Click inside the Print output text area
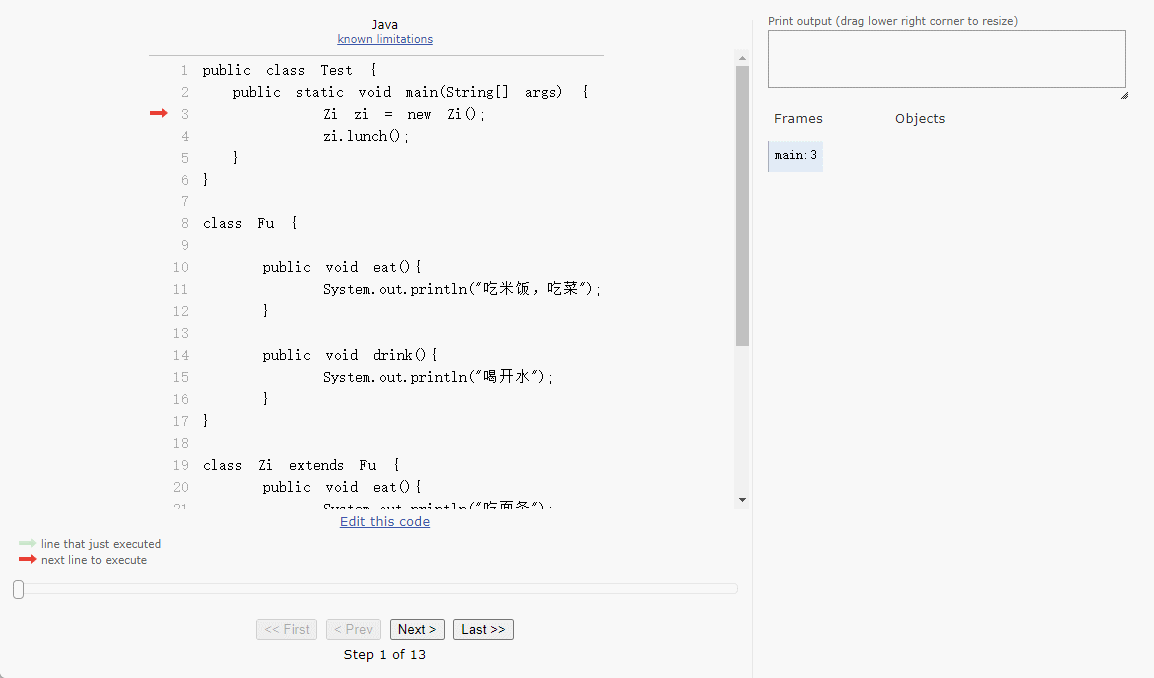Viewport: 1154px width, 678px height. (x=945, y=59)
